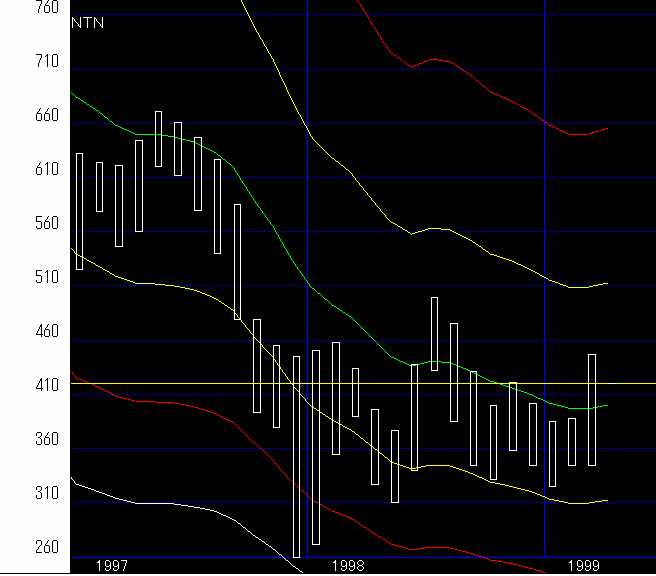Image resolution: width=656 pixels, height=576 pixels.
Task: Select the 1999 year label on time axis
Action: pyautogui.click(x=586, y=565)
